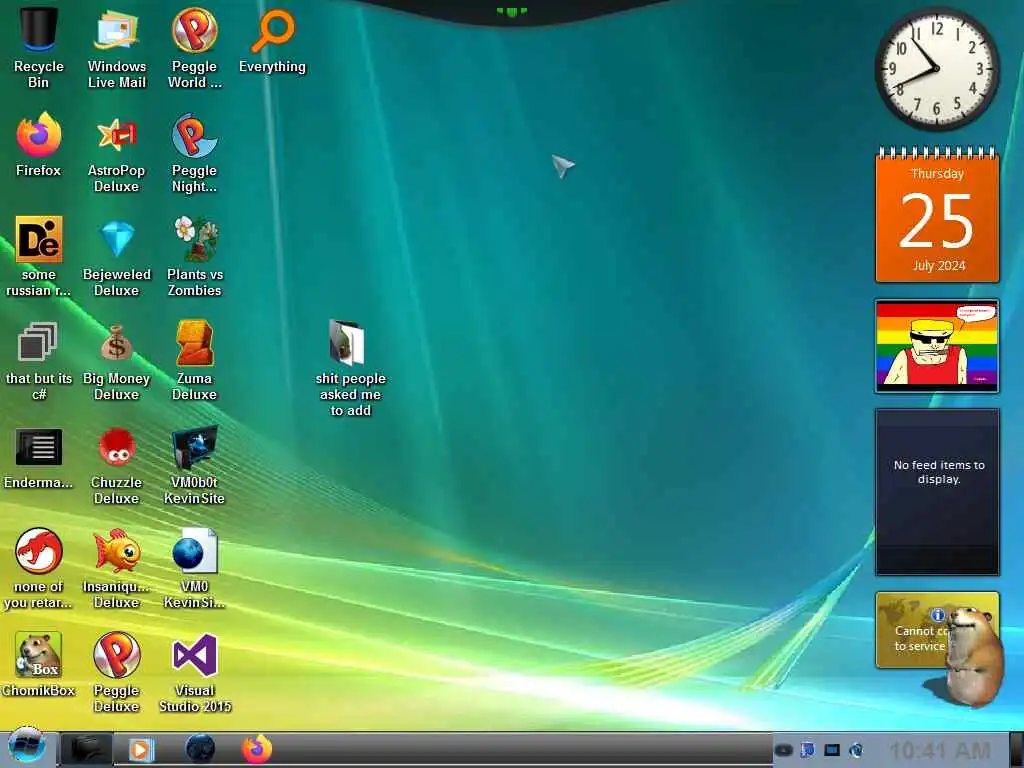Open the globe browser taskbar icon
The width and height of the screenshot is (1024, 768).
(200, 748)
